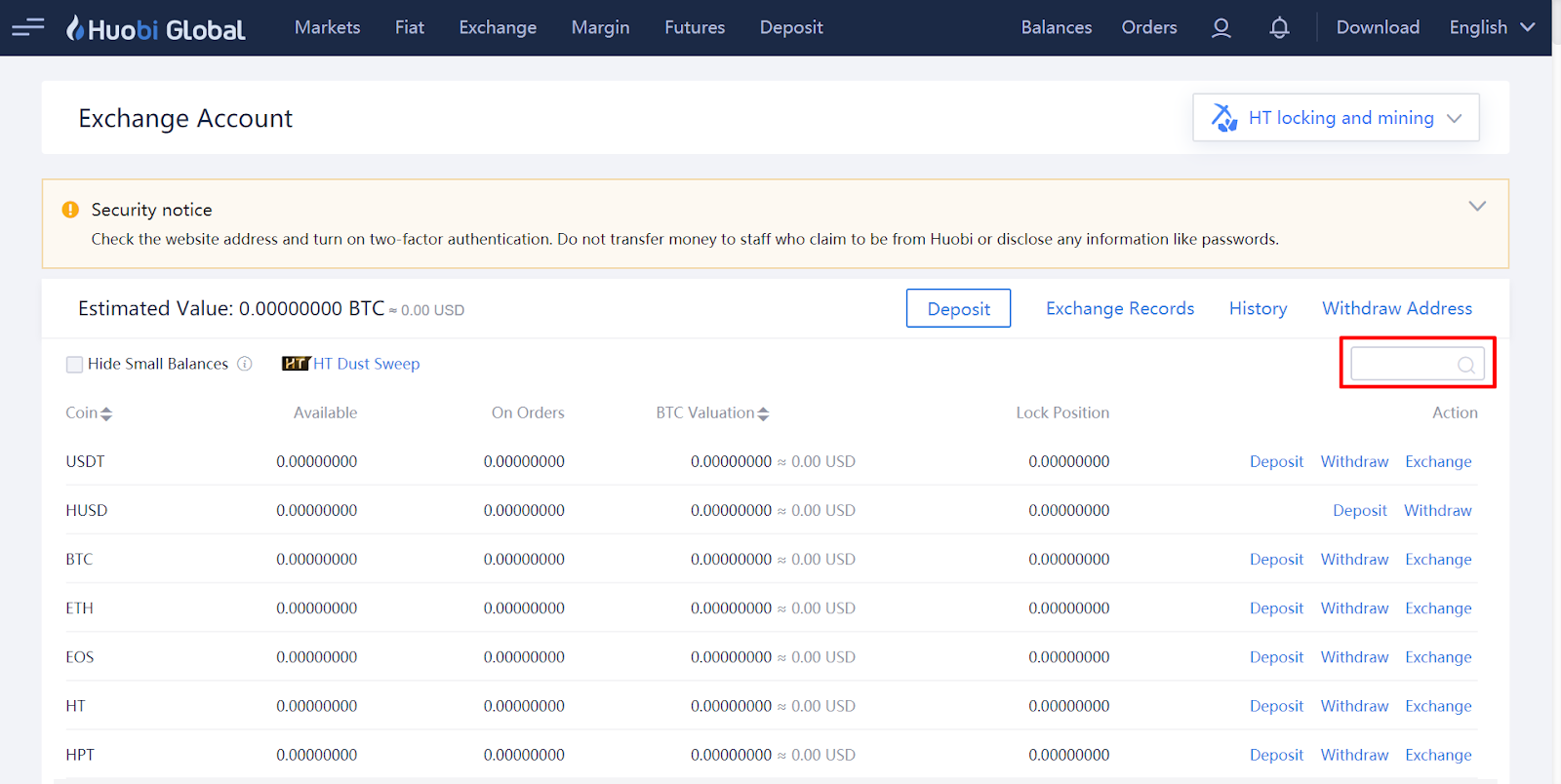Expand the English language dropdown
1561x784 pixels.
tap(1493, 27)
